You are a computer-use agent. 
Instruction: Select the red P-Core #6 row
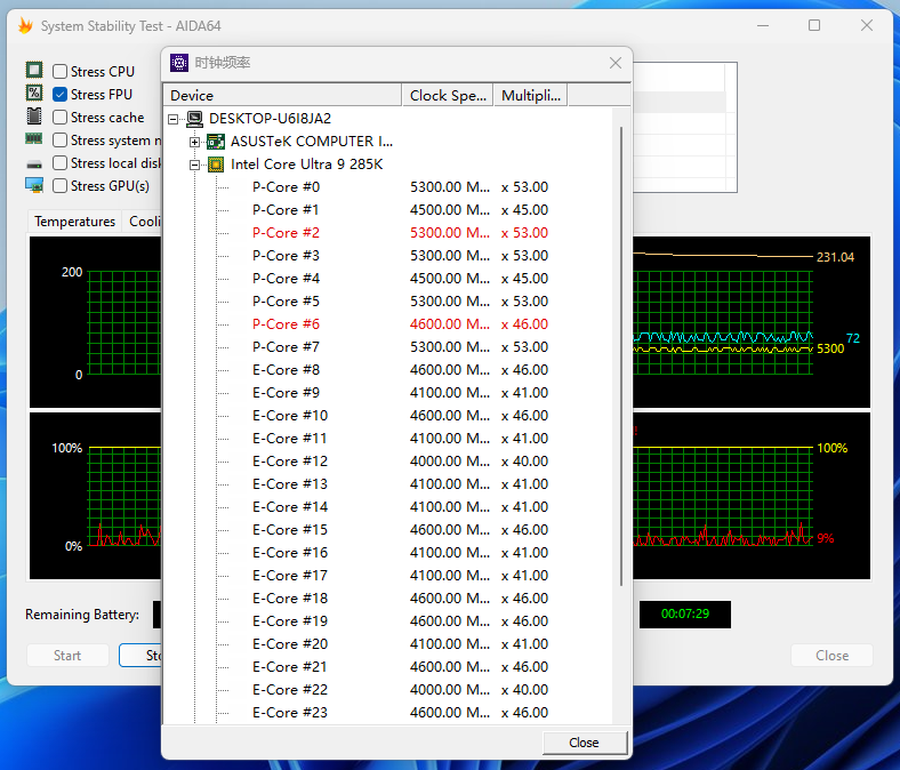[399, 324]
